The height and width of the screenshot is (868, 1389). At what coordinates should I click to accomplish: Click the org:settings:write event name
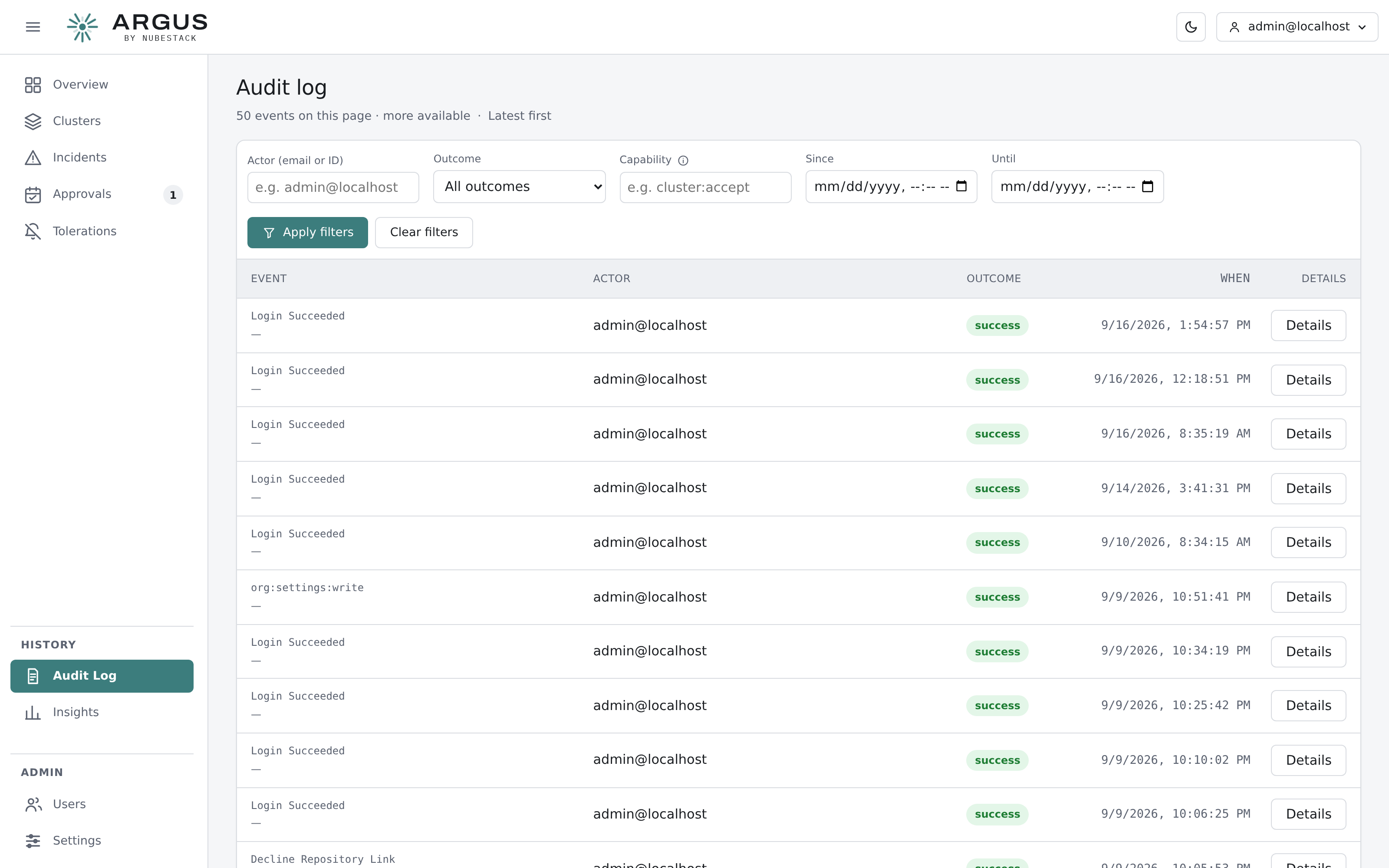point(307,588)
